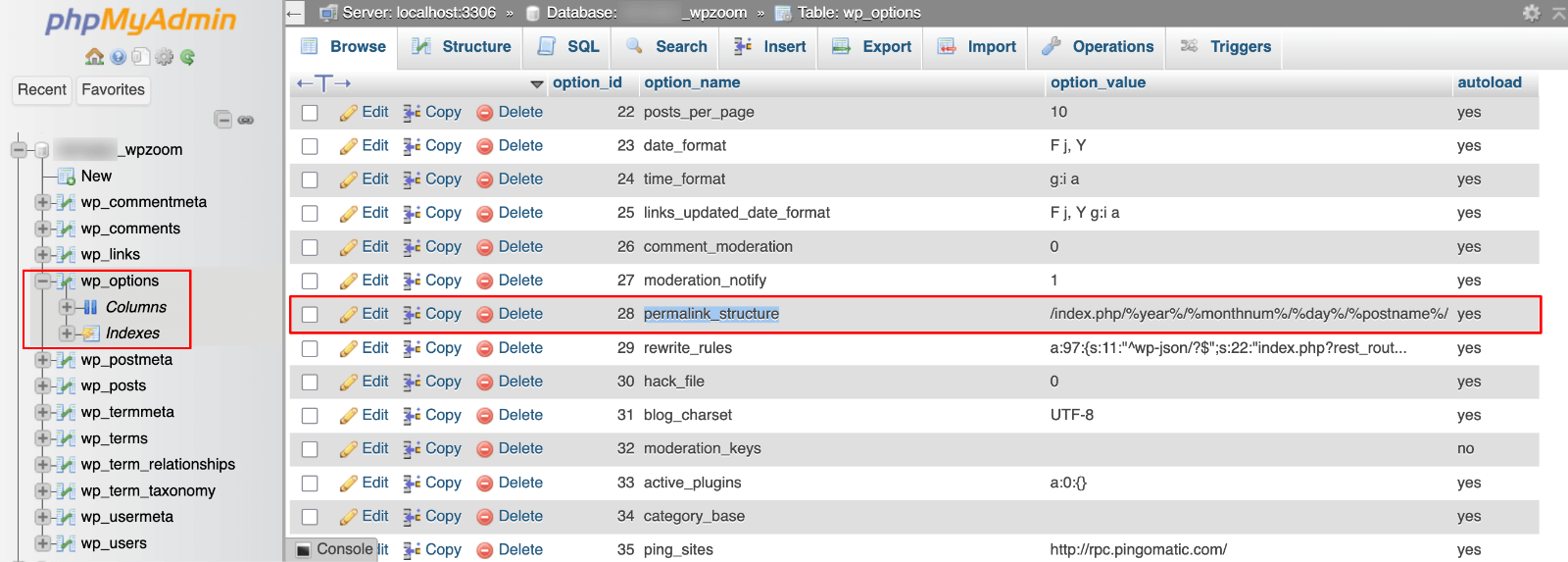Click the collapse all tree icon

tap(223, 120)
